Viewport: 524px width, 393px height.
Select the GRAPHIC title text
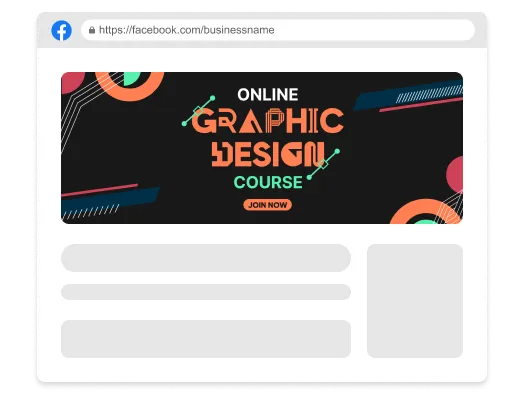coord(268,121)
